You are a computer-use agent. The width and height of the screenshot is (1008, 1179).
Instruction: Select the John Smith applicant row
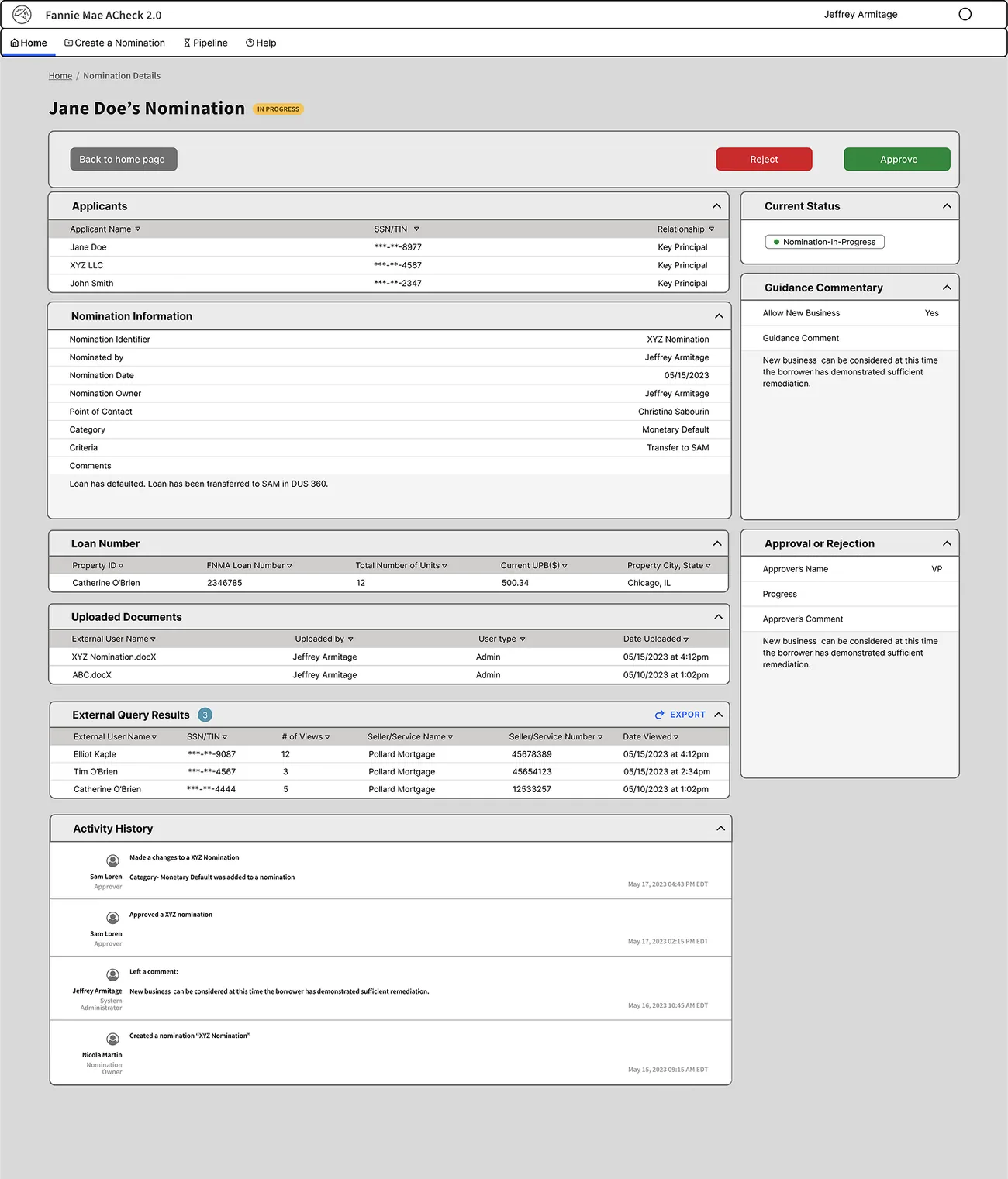pos(389,283)
